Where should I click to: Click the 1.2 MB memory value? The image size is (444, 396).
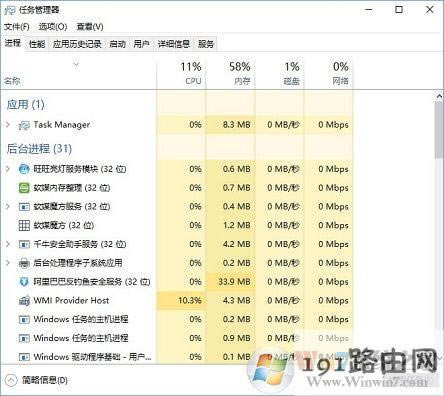pyautogui.click(x=236, y=225)
